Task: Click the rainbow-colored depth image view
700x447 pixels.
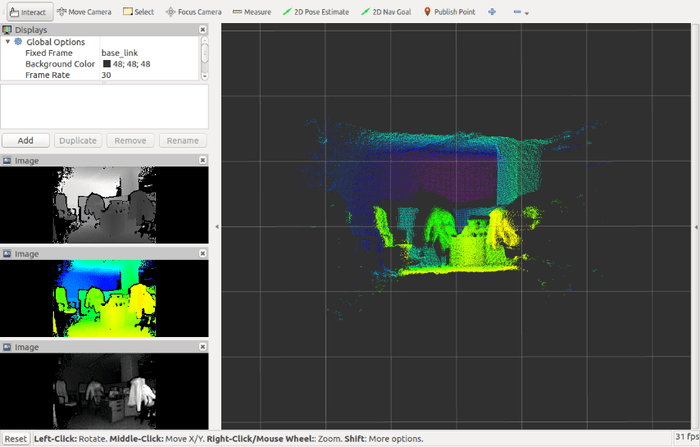Action: coord(105,297)
